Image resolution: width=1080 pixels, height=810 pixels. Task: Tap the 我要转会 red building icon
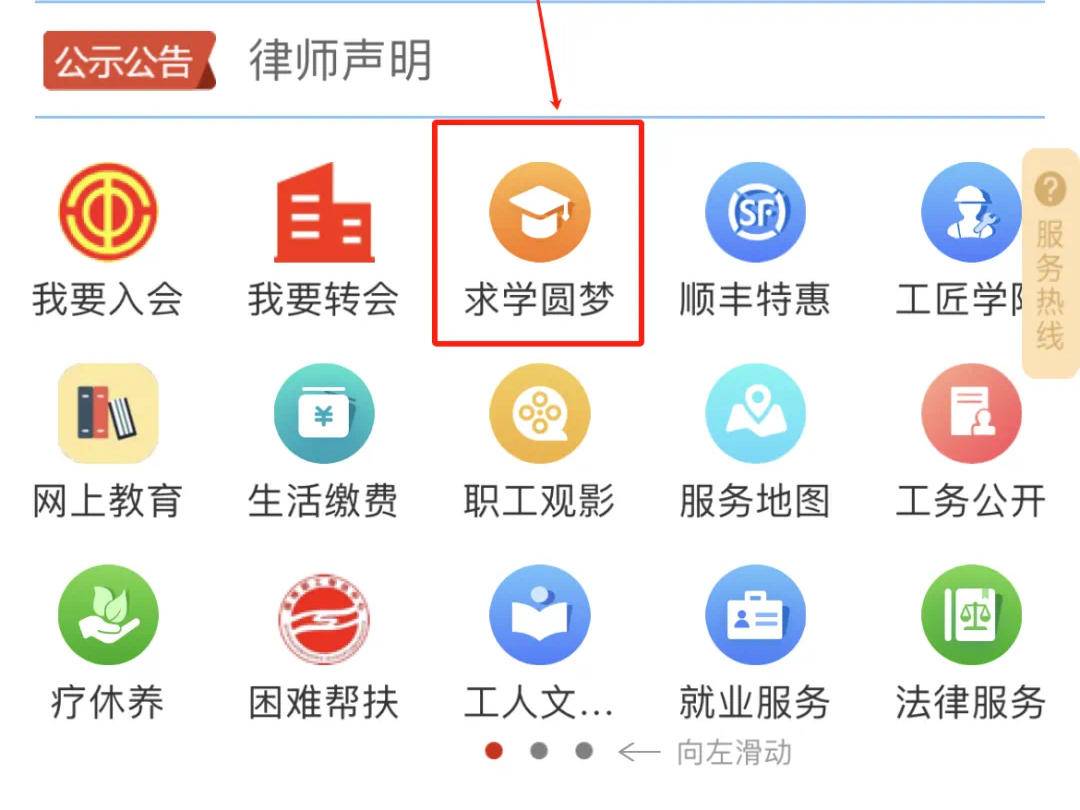point(324,212)
